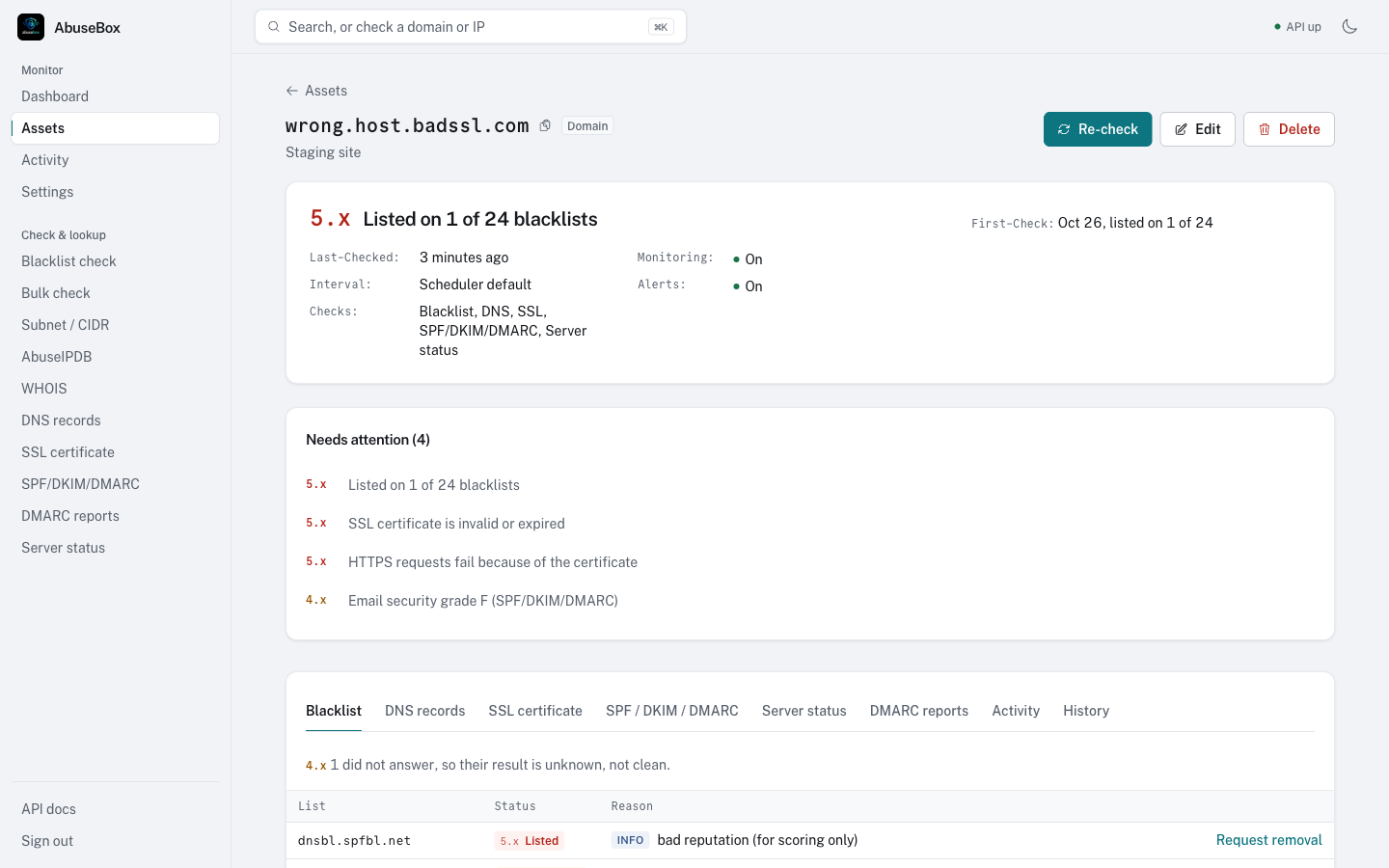The width and height of the screenshot is (1389, 868).
Task: Open the AbuseIPDB lookup
Action: pos(116,357)
